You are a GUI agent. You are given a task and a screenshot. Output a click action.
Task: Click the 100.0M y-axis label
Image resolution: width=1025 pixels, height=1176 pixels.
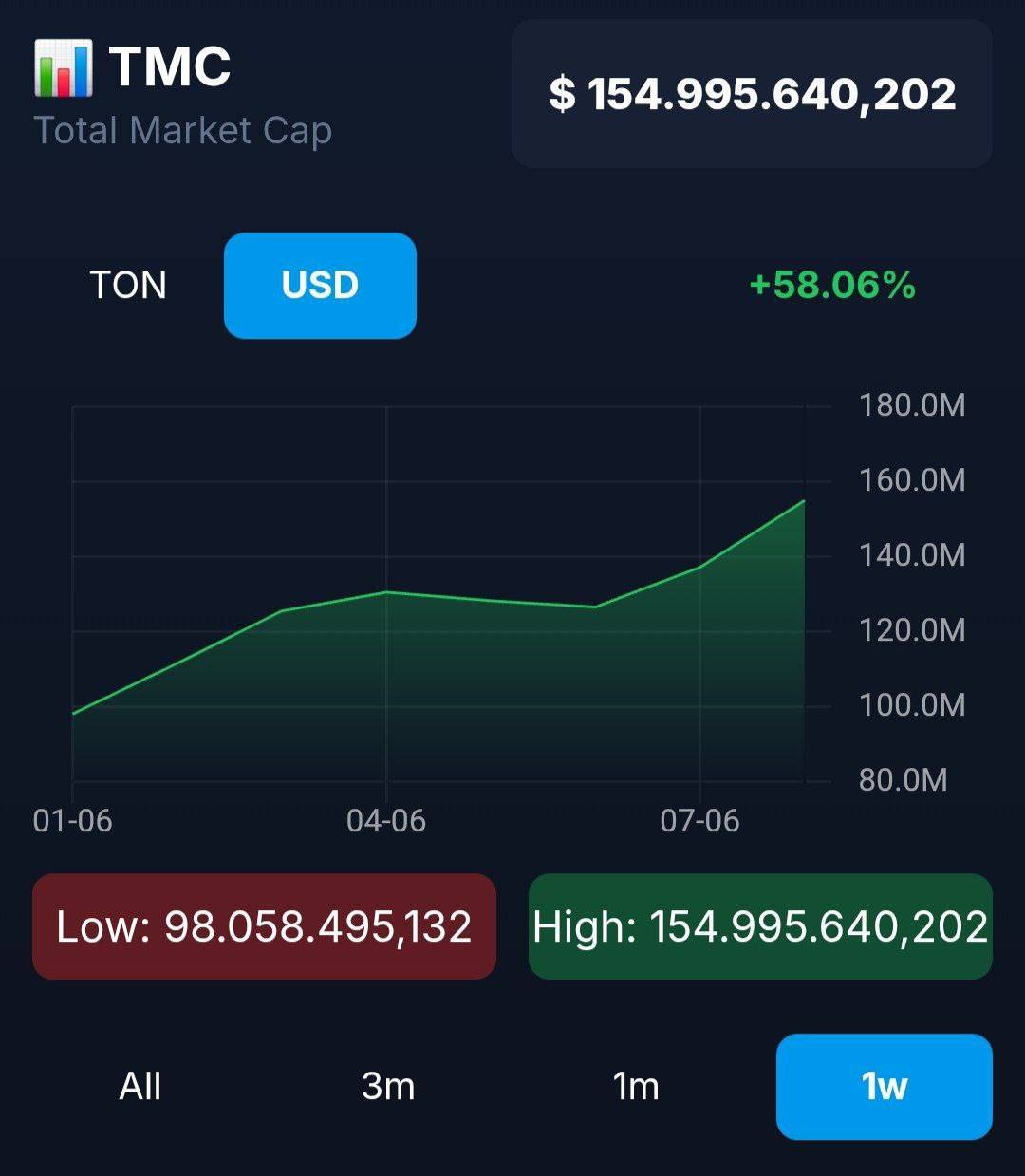coord(911,705)
